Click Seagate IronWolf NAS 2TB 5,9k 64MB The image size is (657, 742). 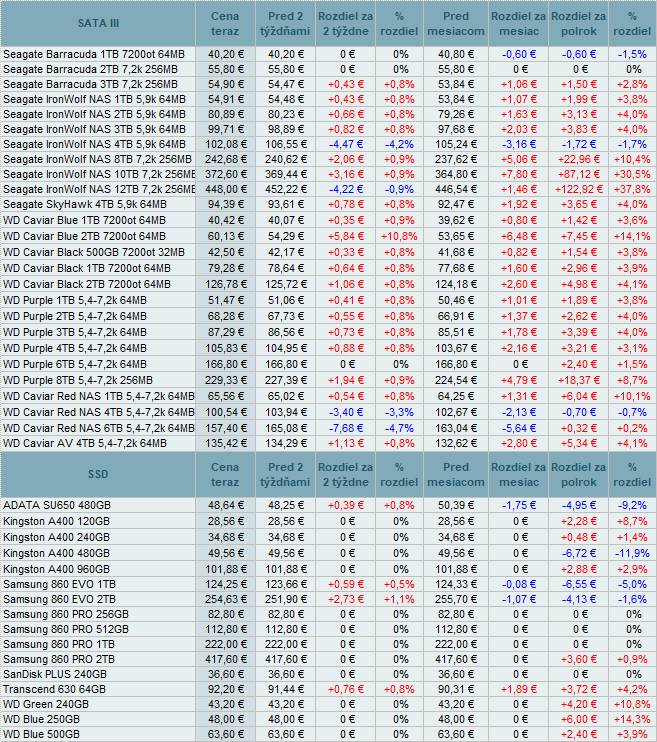[94, 115]
